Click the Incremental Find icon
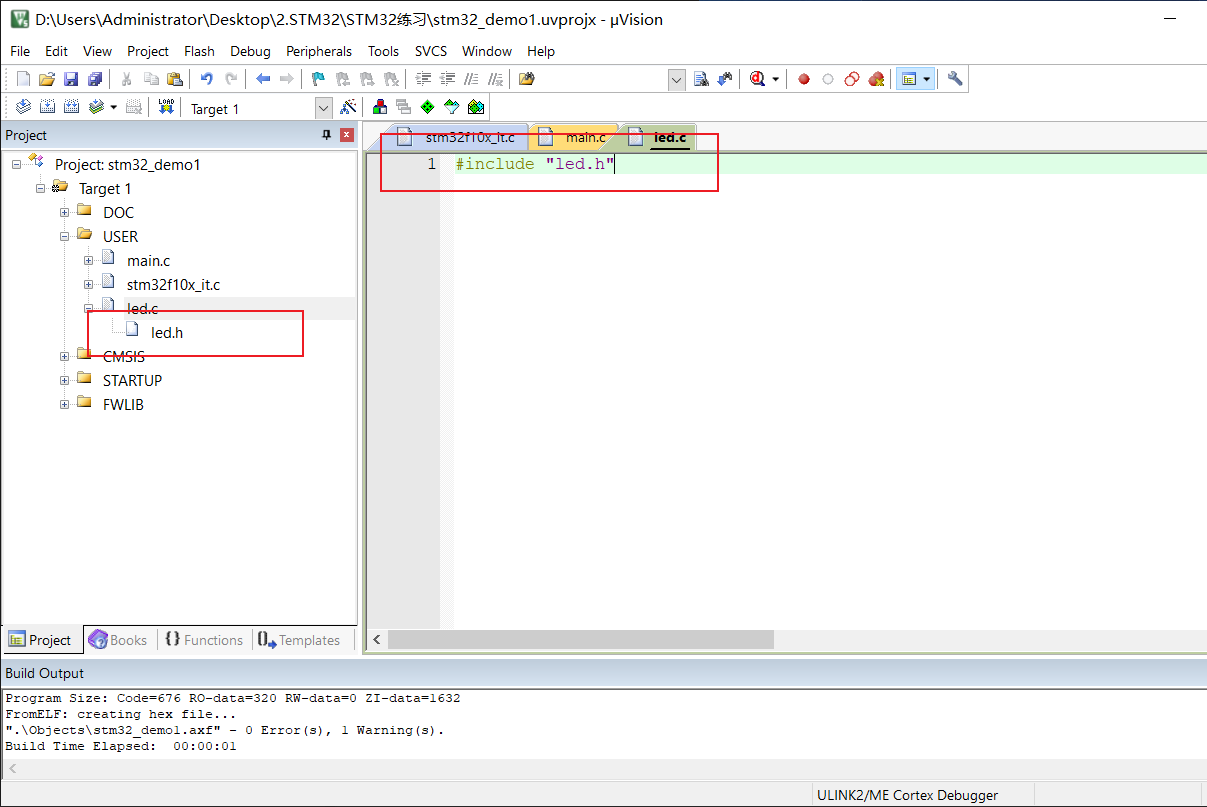 (x=724, y=79)
